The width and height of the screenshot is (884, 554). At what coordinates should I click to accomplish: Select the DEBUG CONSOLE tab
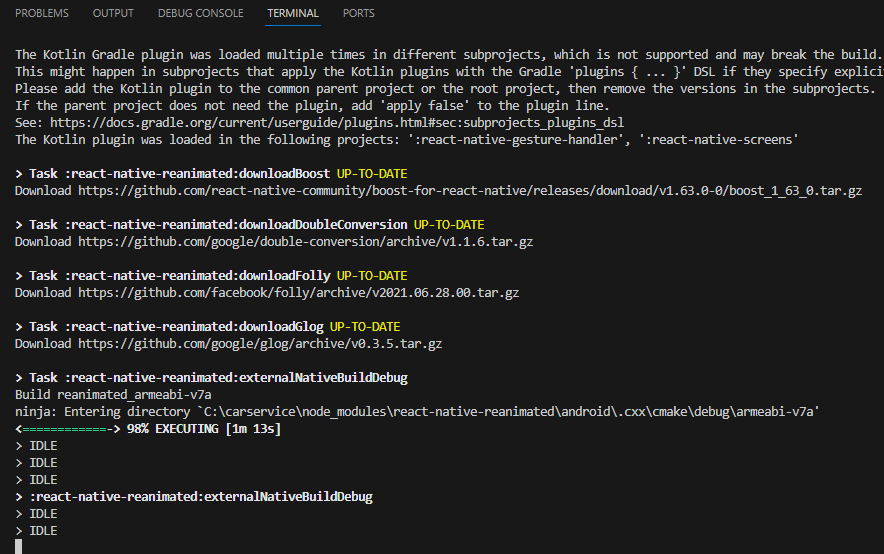[200, 13]
